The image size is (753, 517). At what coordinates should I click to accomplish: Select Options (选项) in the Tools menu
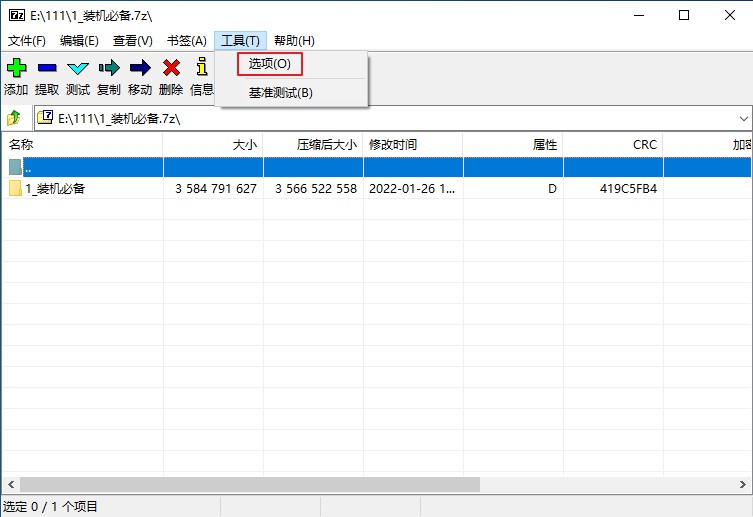[x=269, y=64]
